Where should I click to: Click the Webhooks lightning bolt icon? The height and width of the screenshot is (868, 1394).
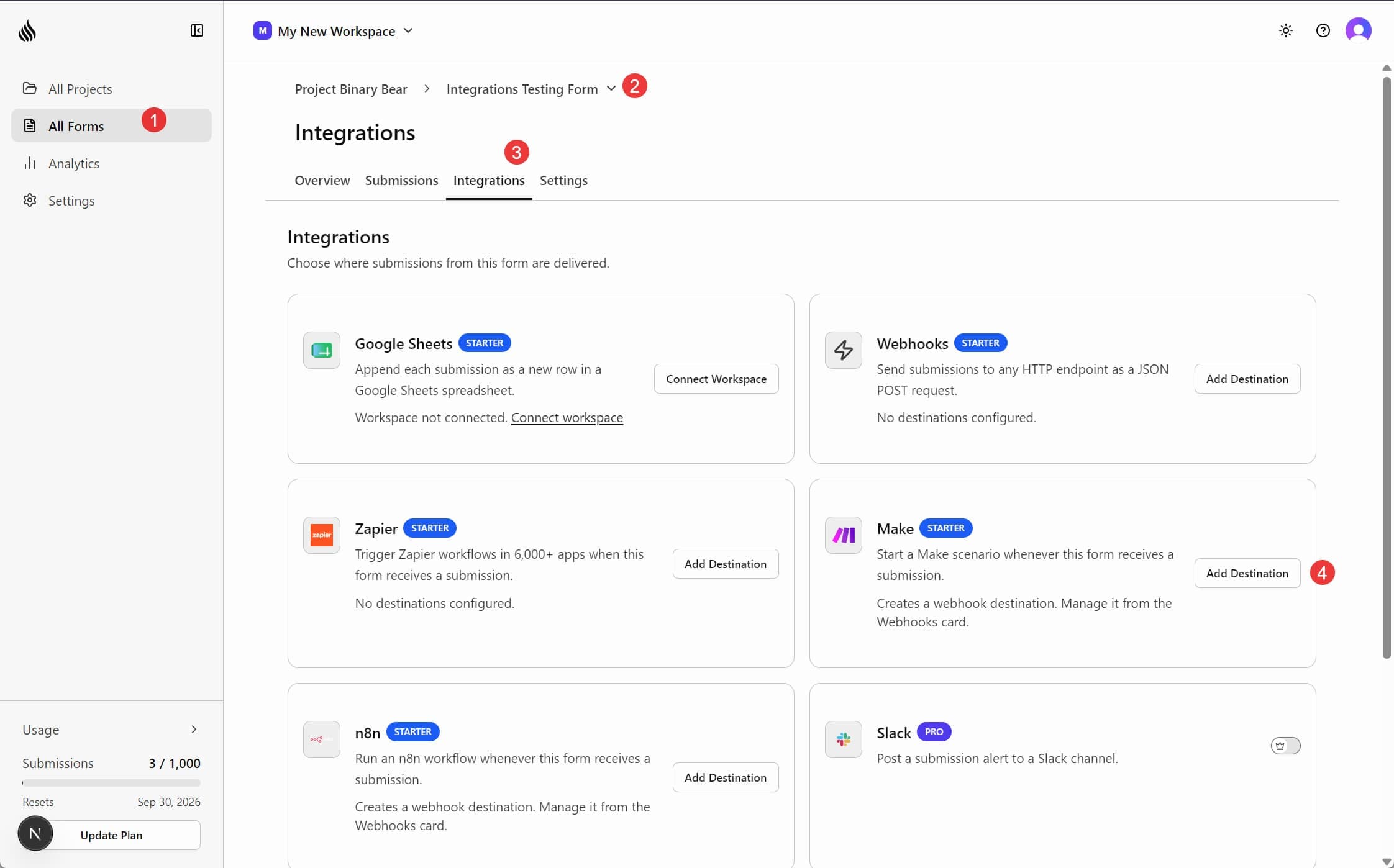844,350
